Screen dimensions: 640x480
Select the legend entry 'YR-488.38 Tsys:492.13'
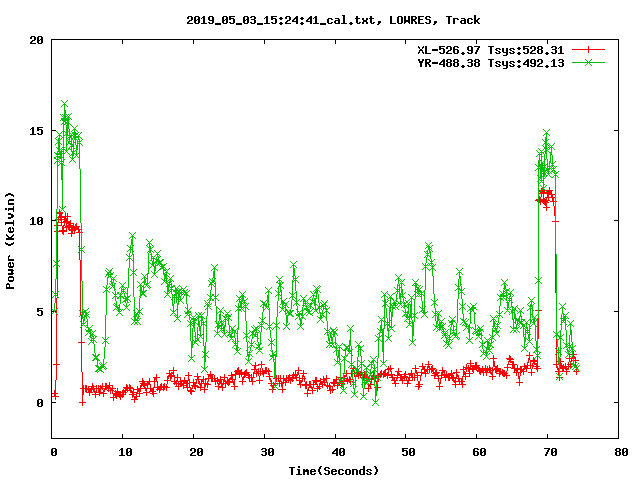pyautogui.click(x=491, y=63)
